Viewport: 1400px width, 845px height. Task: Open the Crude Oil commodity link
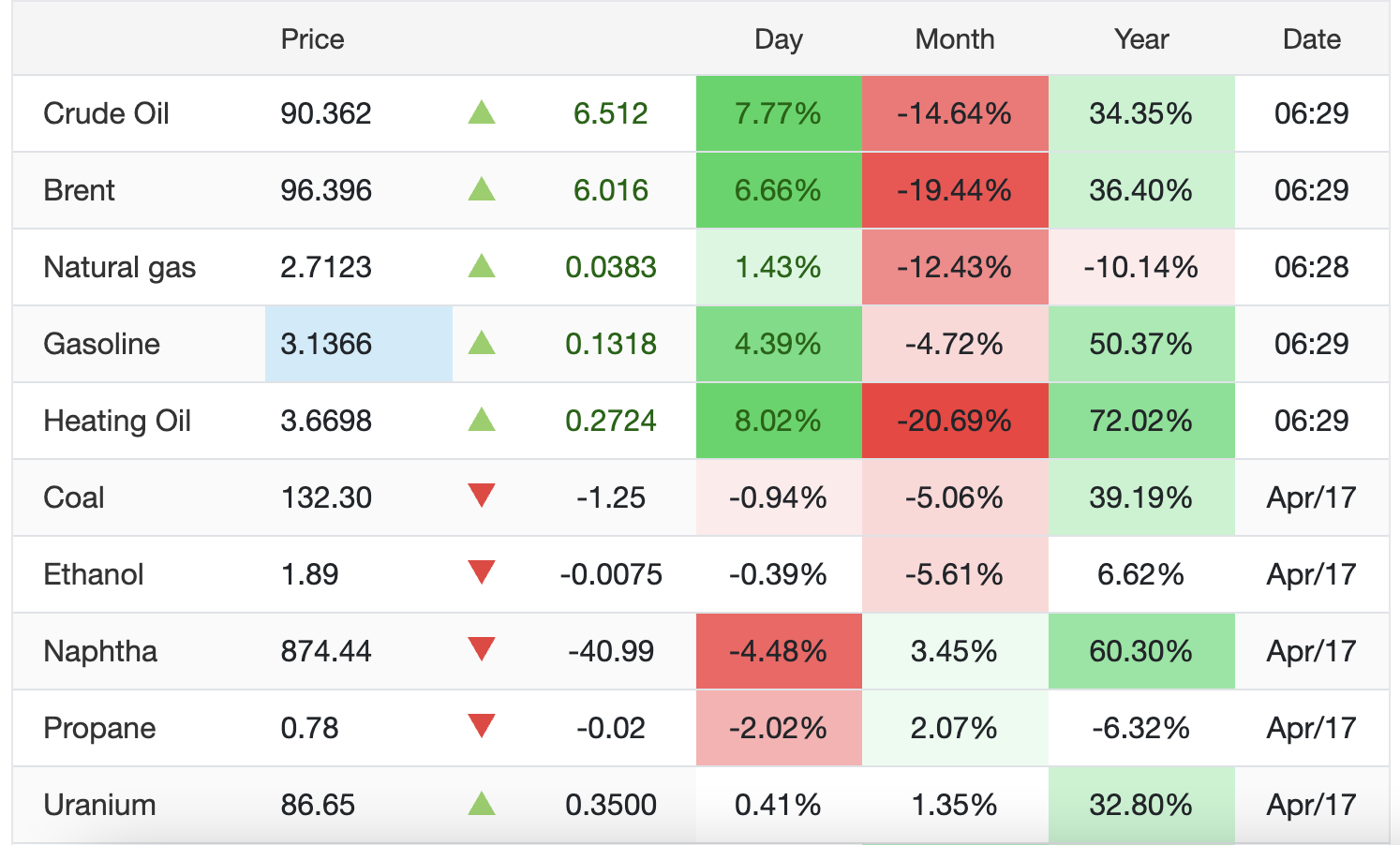pos(106,113)
